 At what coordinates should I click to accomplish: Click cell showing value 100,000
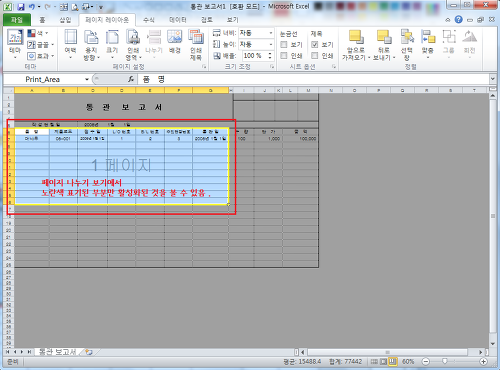tap(300, 139)
